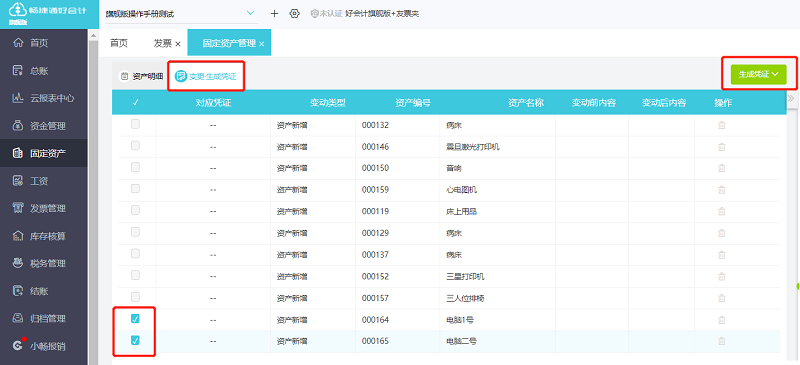The width and height of the screenshot is (800, 365).
Task: Open the 旗舰版操作手册测试 company dropdown
Action: [x=181, y=14]
